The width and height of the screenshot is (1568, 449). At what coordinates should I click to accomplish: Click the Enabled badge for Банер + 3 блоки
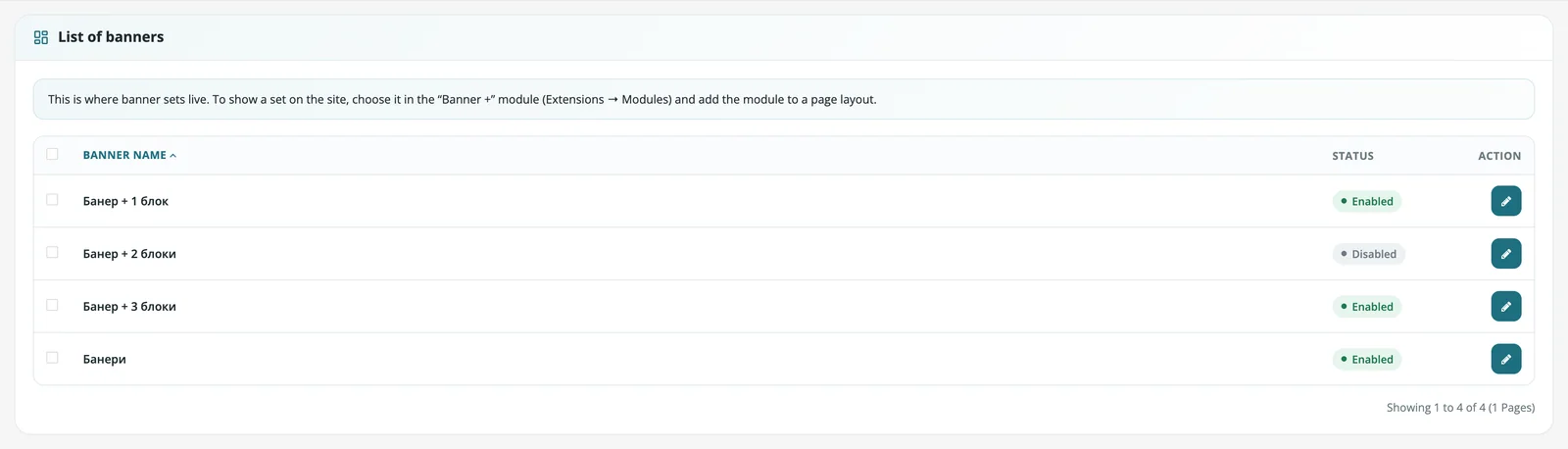1367,307
